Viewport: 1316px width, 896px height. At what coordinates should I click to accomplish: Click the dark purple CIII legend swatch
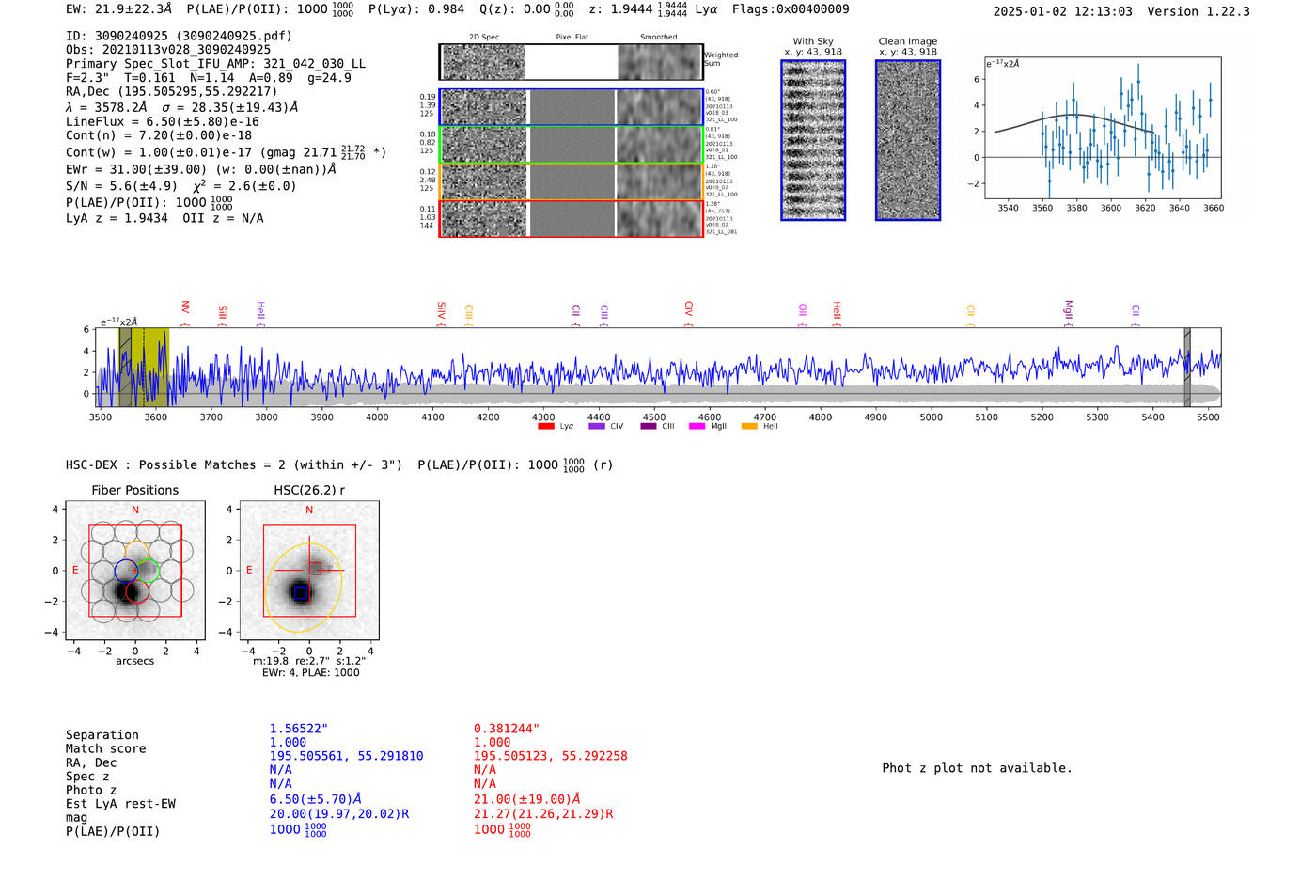pyautogui.click(x=648, y=427)
